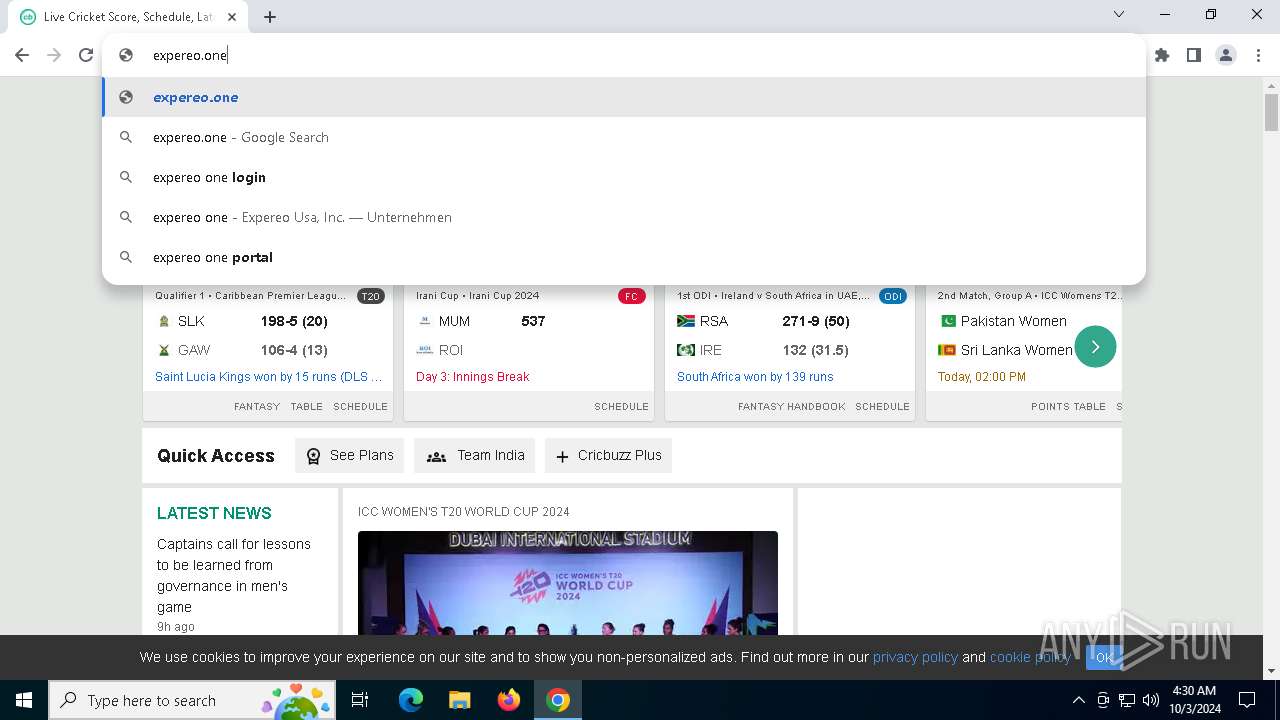Select the Live Cricket Score tab

[x=128, y=17]
